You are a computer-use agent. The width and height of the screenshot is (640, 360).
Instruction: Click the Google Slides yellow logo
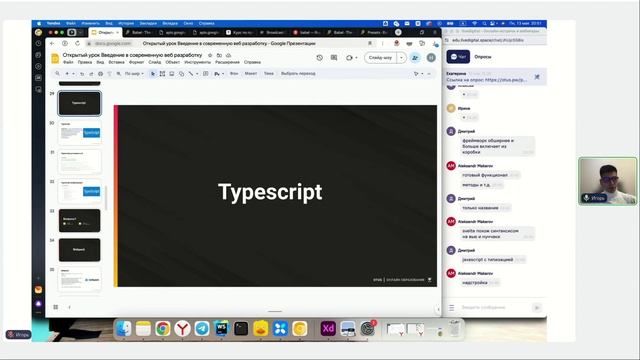tap(55, 58)
